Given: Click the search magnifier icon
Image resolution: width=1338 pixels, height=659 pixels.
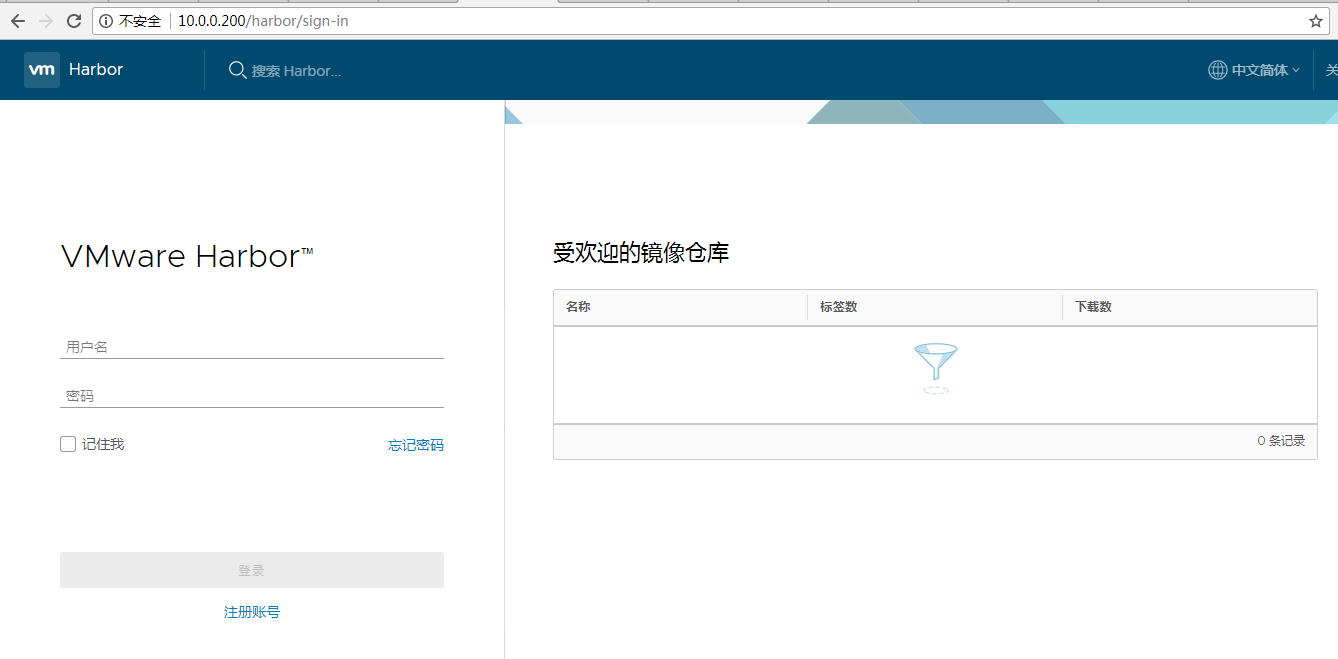Looking at the screenshot, I should click(238, 70).
